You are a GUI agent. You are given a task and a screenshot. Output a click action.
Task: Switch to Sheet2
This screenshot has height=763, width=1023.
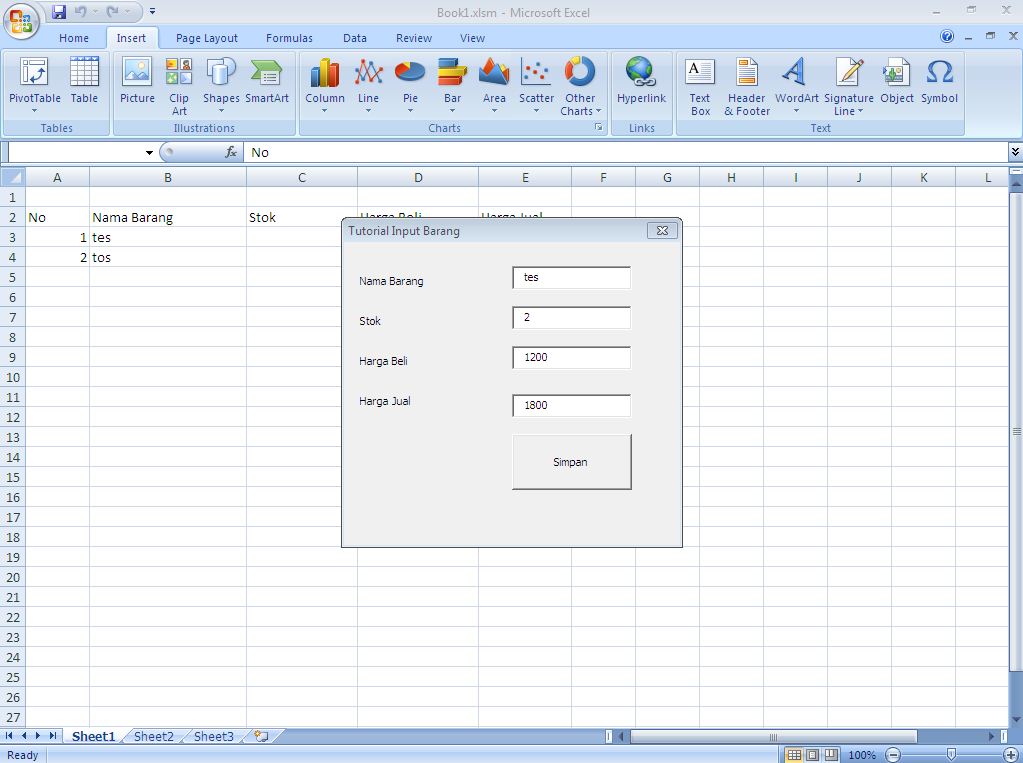click(x=152, y=736)
